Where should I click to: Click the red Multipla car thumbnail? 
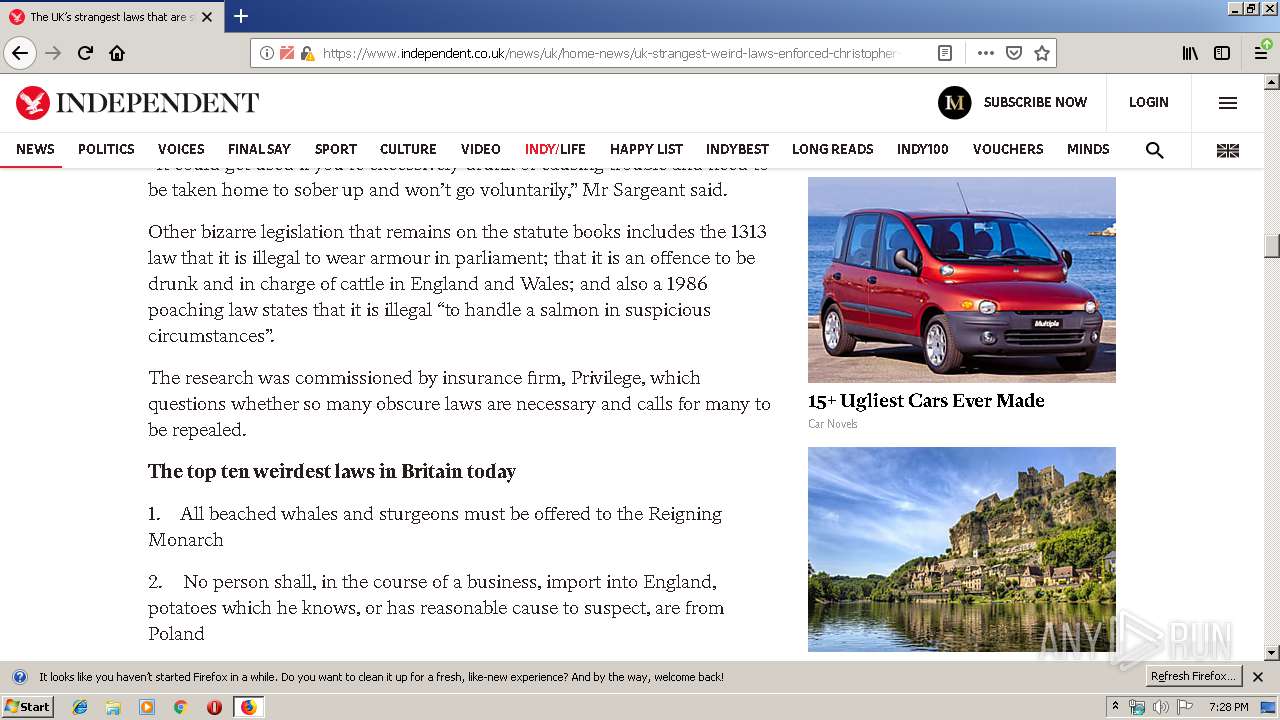click(962, 280)
